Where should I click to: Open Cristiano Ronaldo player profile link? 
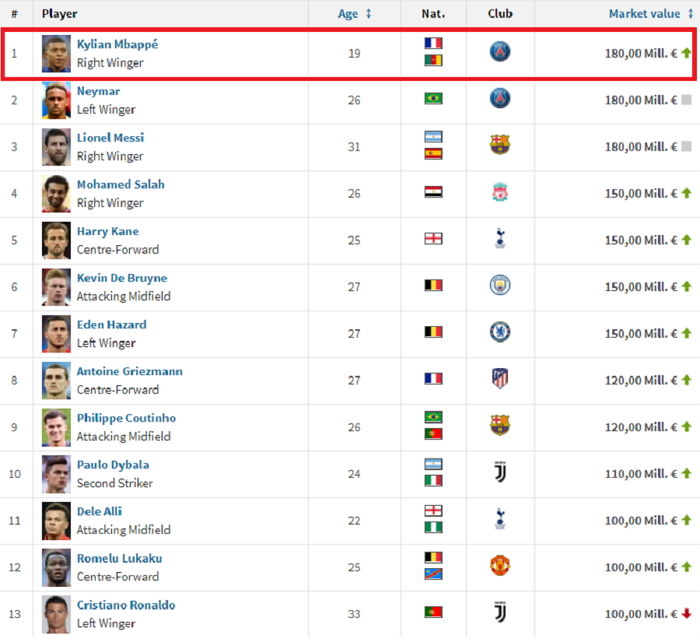[x=126, y=605]
